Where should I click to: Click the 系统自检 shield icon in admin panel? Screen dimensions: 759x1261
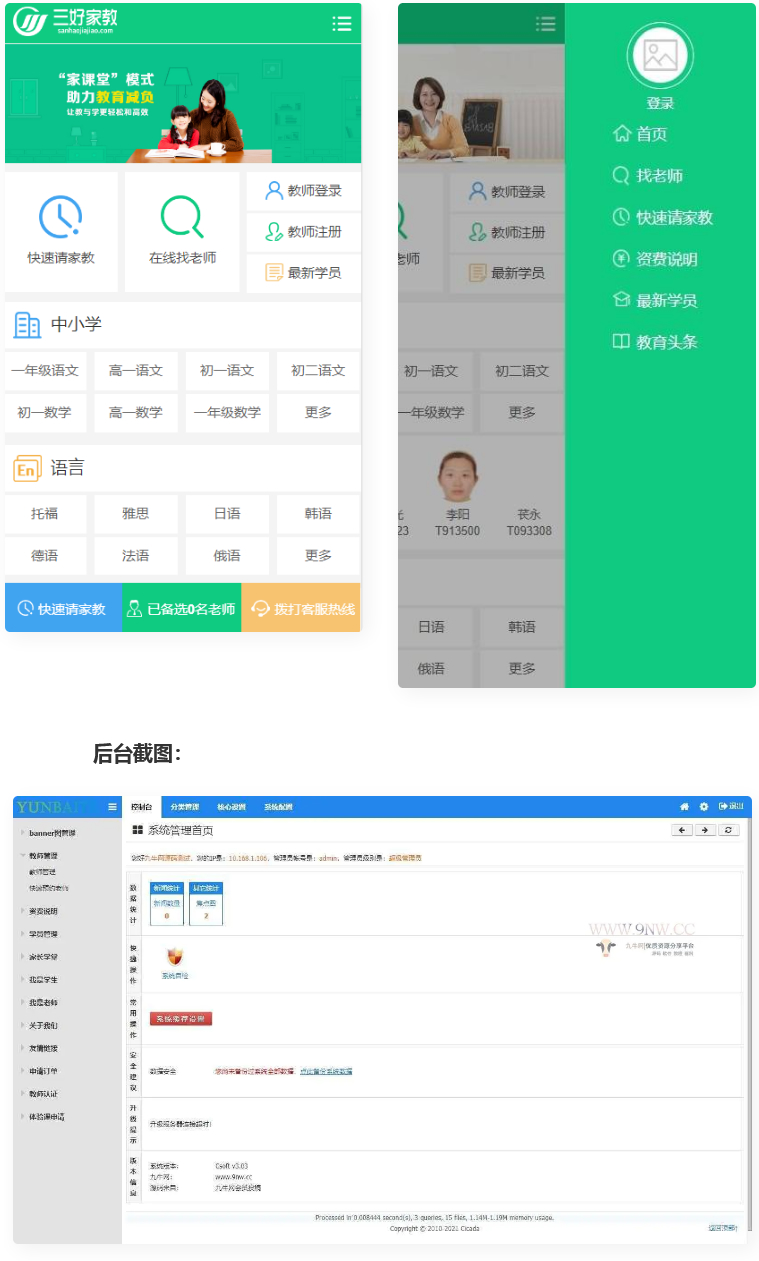pyautogui.click(x=175, y=957)
